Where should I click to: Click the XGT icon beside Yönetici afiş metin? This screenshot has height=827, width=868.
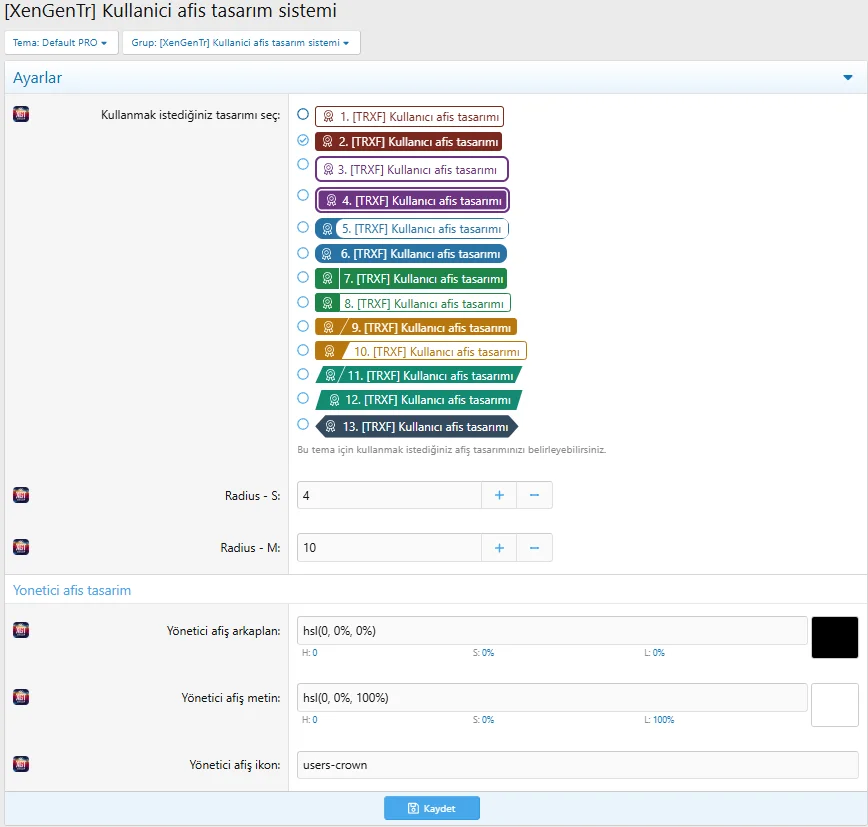click(21, 697)
